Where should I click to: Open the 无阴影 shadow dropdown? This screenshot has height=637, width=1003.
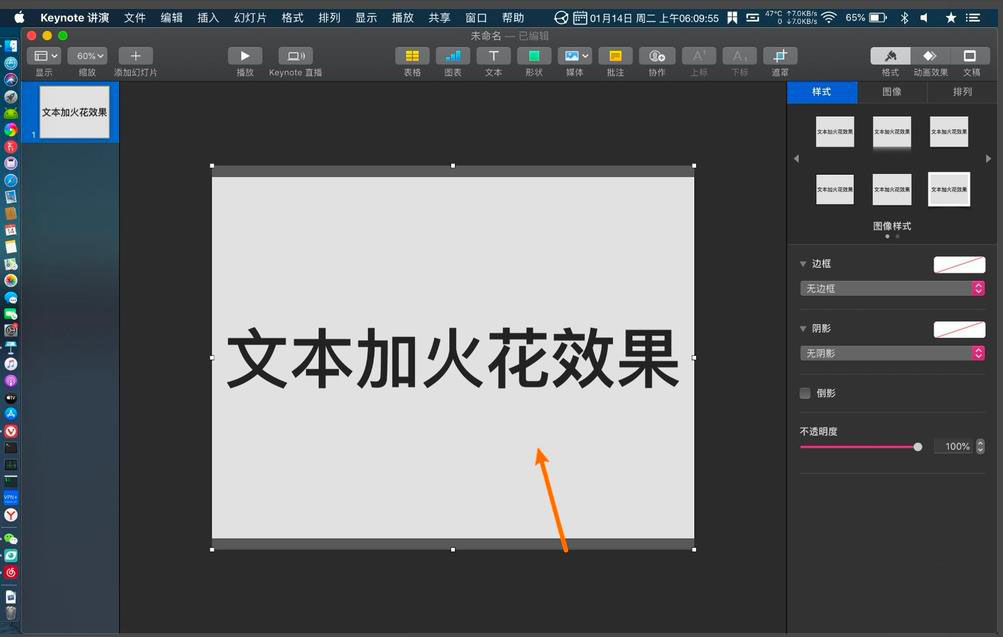[x=891, y=352]
